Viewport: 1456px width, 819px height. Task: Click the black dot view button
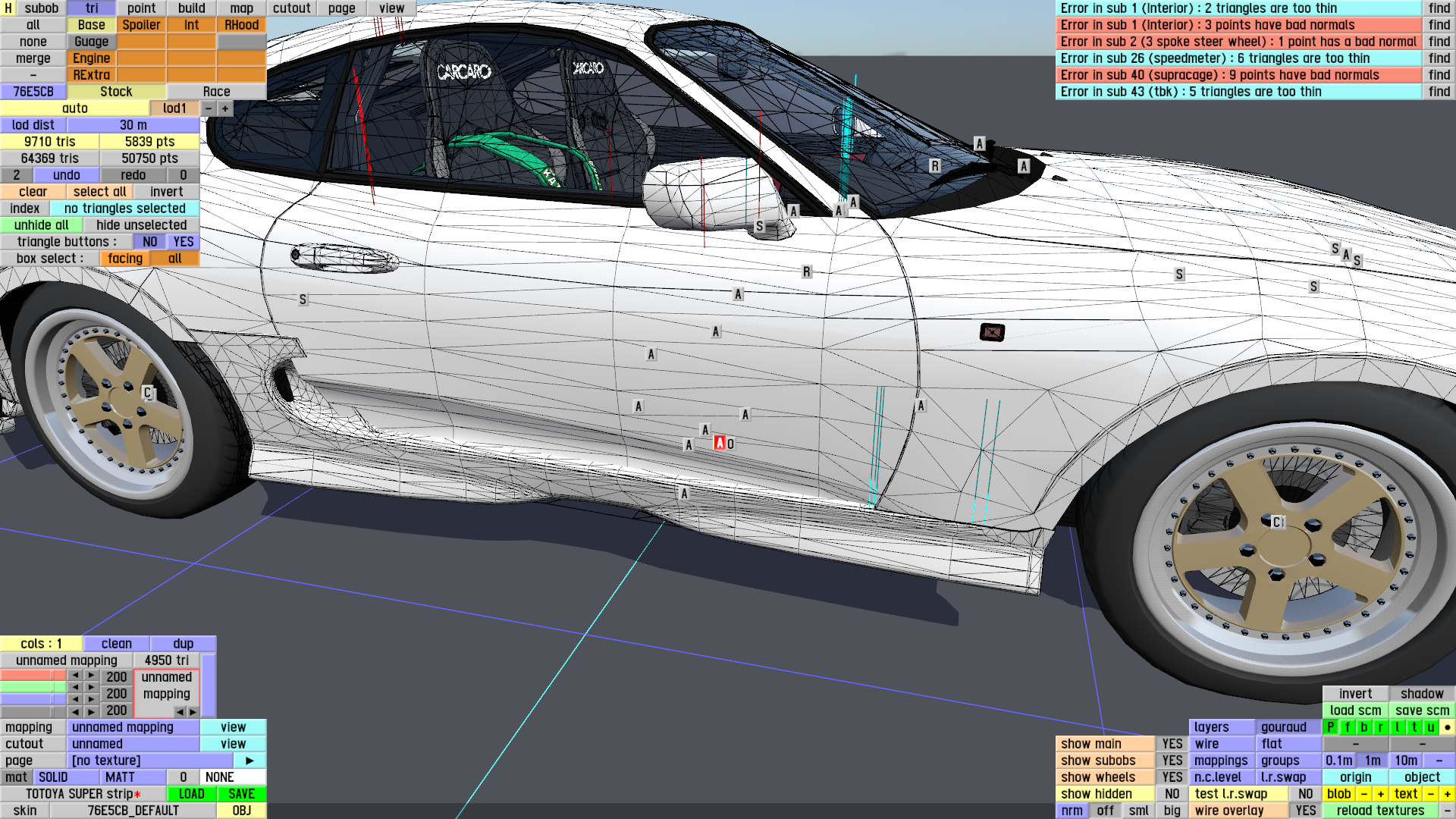(x=1447, y=727)
